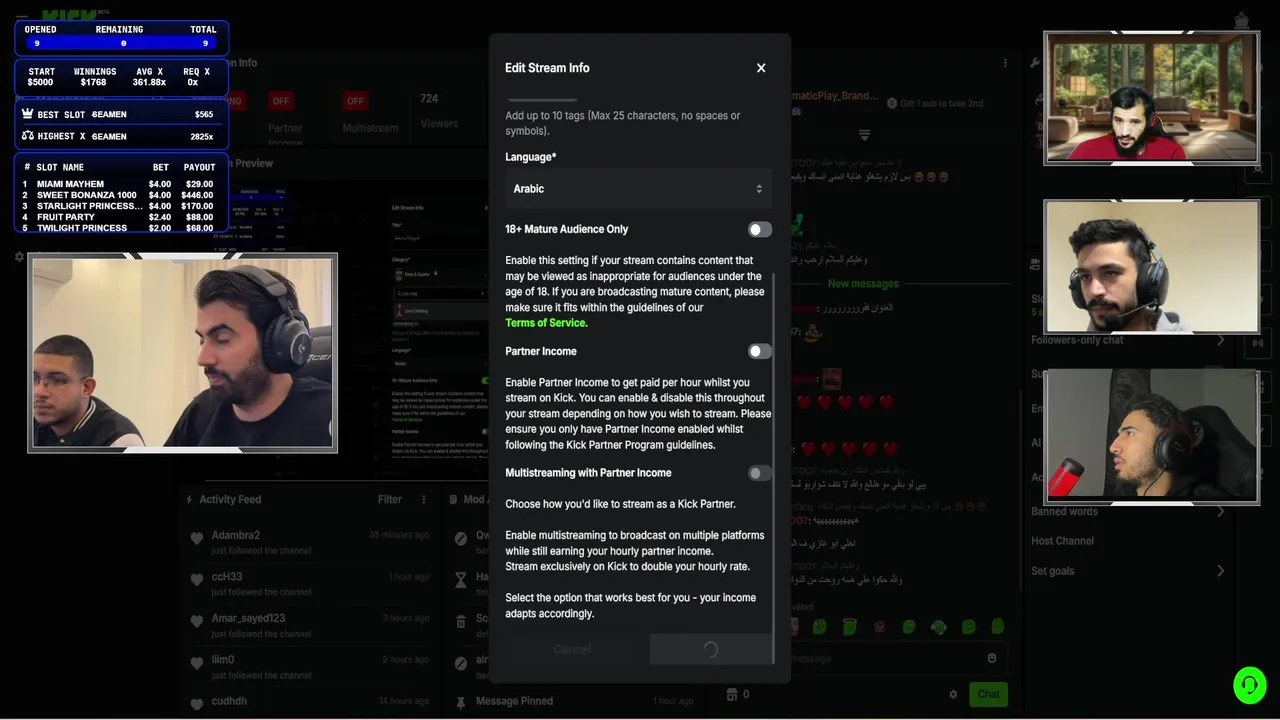Click heart icon next to Ilim0
1280x720 pixels.
coord(197,663)
